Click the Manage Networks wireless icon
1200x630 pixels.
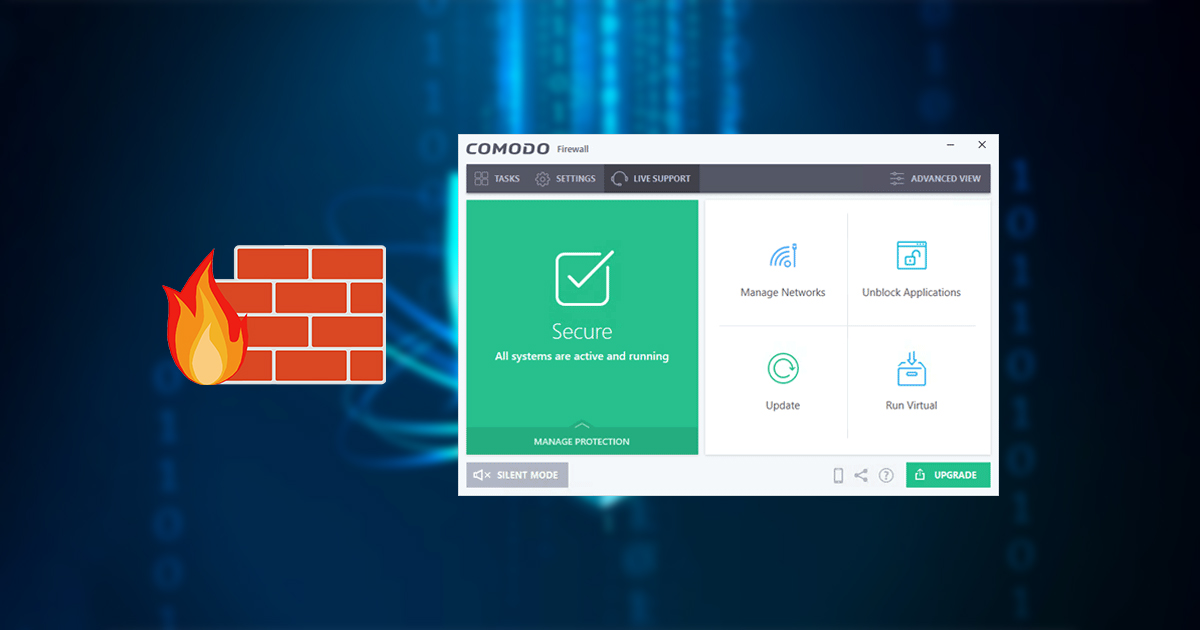[783, 255]
